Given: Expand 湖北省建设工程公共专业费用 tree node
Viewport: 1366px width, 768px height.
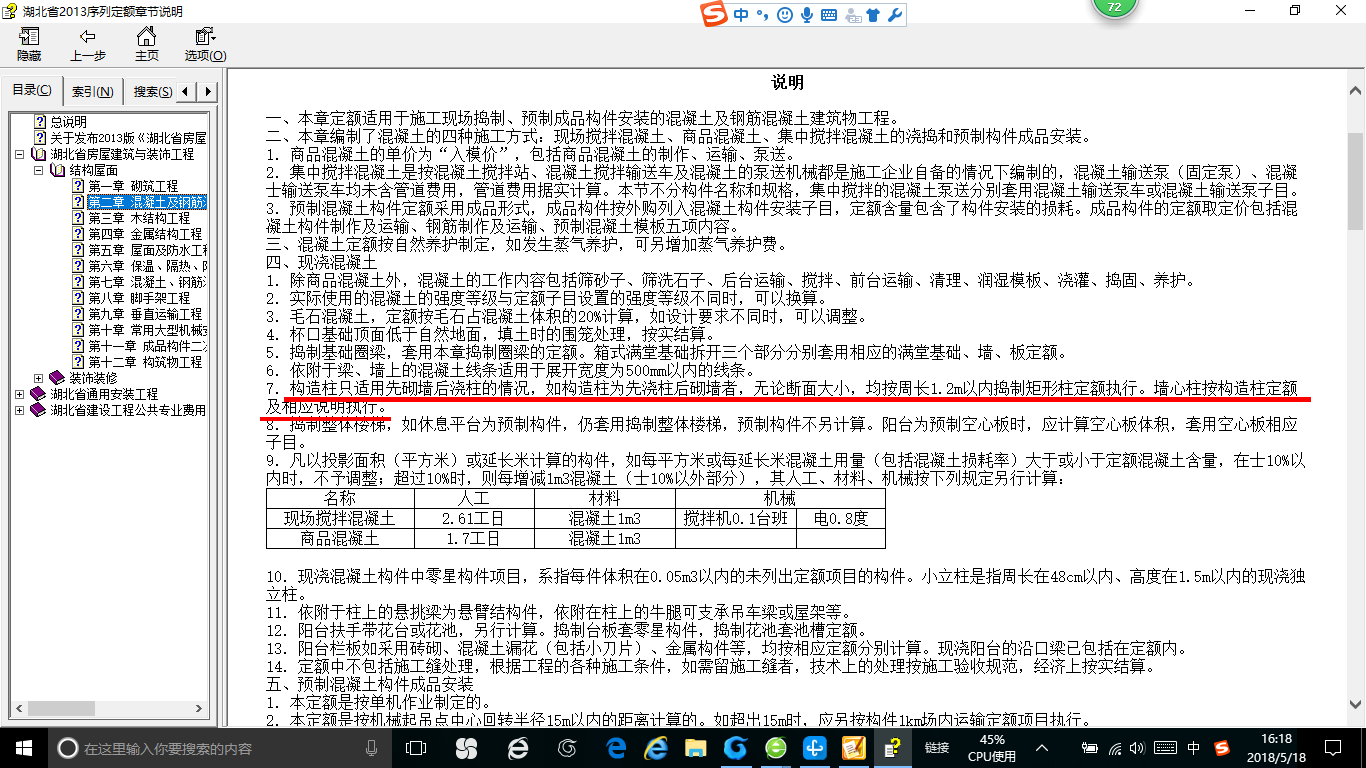Looking at the screenshot, I should point(21,410).
